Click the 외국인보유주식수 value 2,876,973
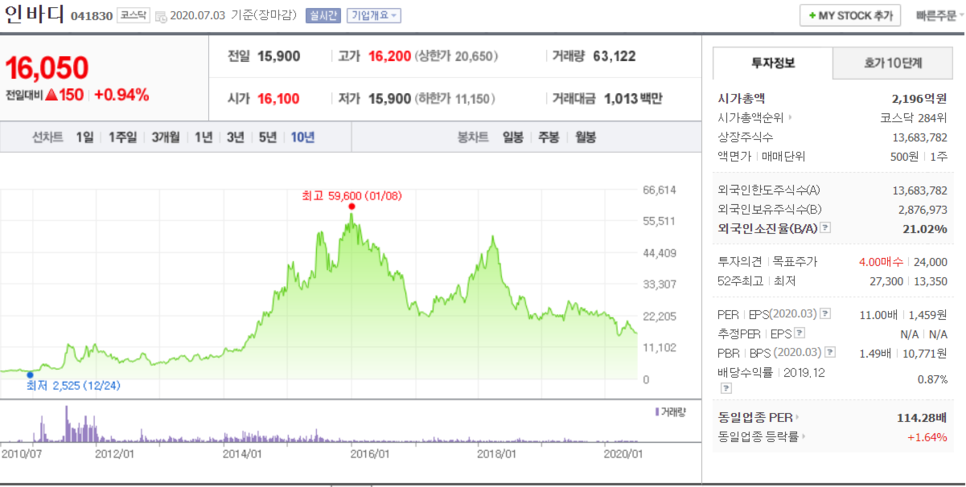 pos(923,210)
